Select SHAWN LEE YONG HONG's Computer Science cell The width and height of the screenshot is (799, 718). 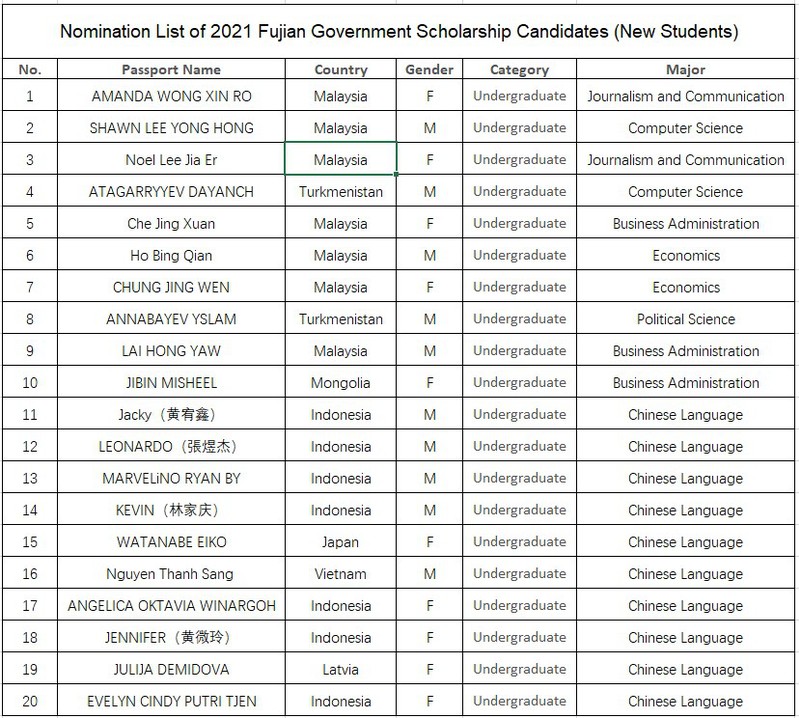[x=685, y=128]
